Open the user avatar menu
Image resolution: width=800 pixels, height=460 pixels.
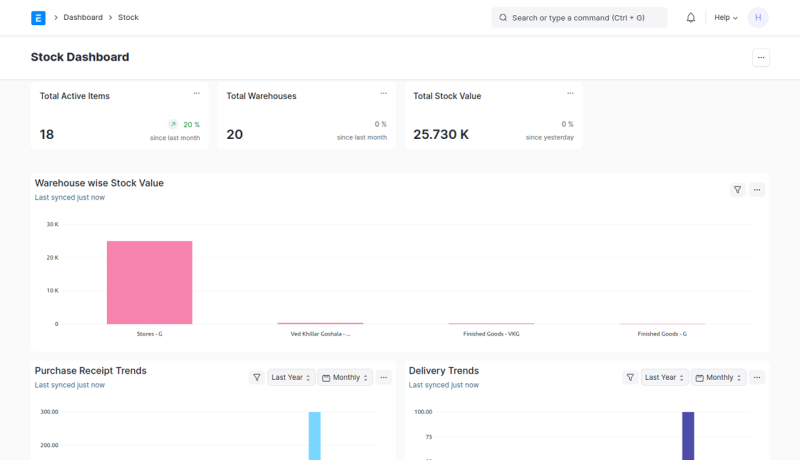point(758,18)
